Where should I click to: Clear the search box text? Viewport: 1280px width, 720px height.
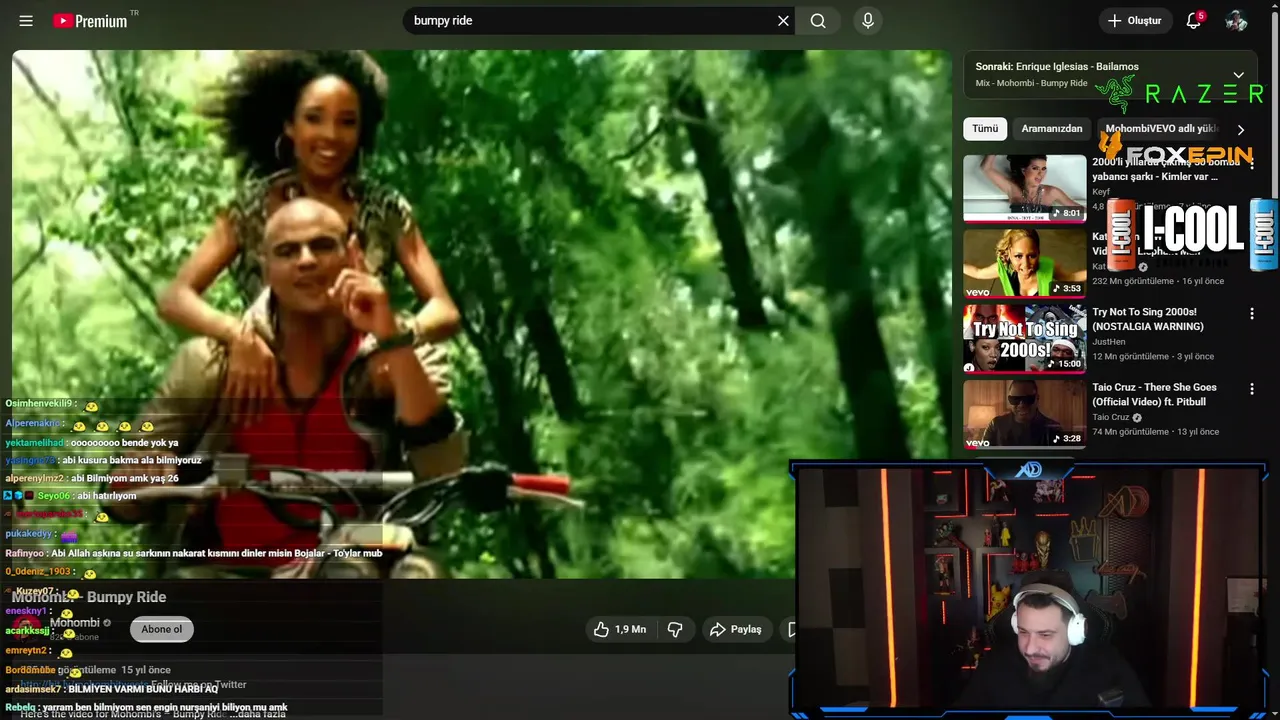783,21
